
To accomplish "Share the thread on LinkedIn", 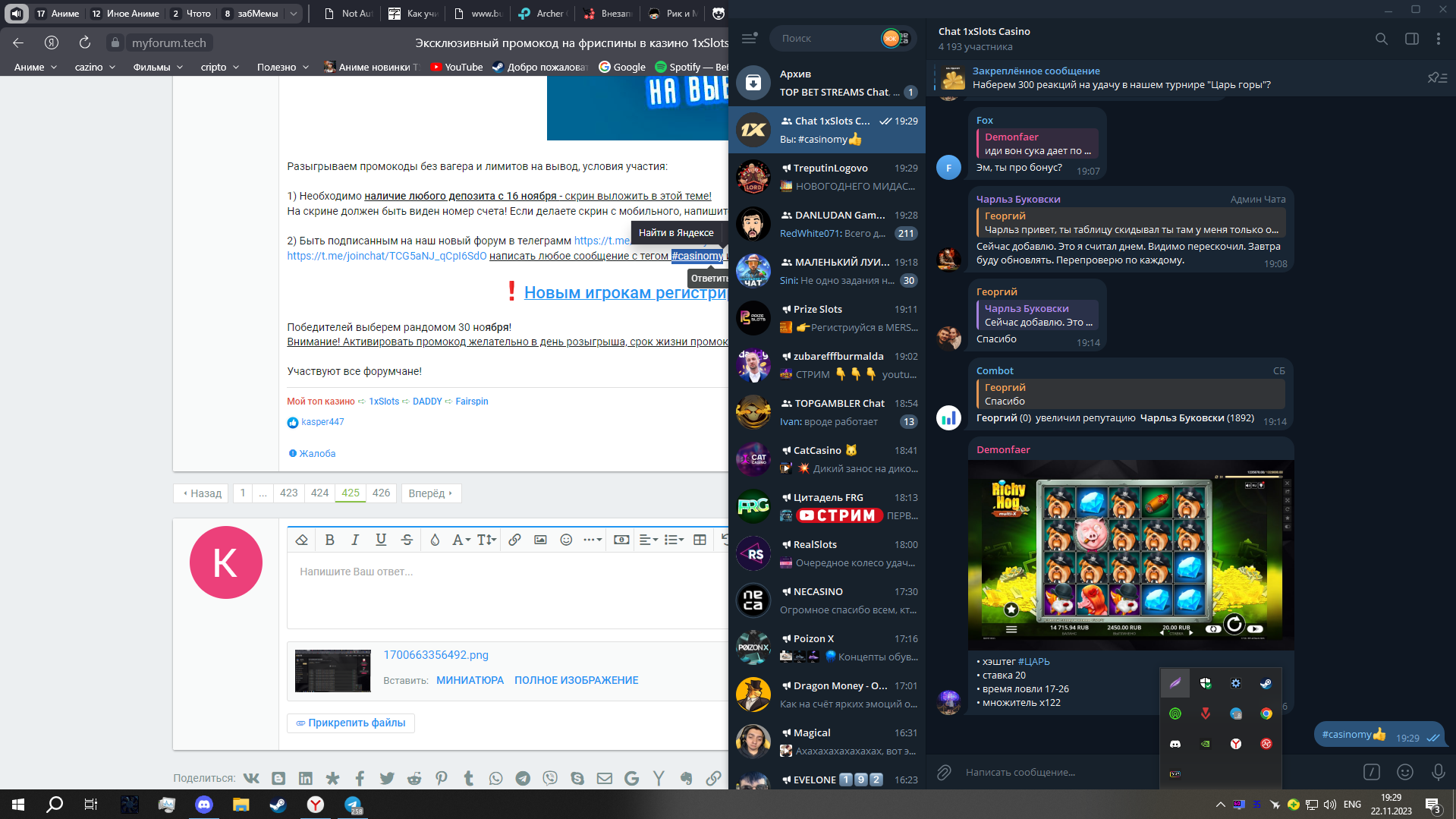I will [x=306, y=778].
